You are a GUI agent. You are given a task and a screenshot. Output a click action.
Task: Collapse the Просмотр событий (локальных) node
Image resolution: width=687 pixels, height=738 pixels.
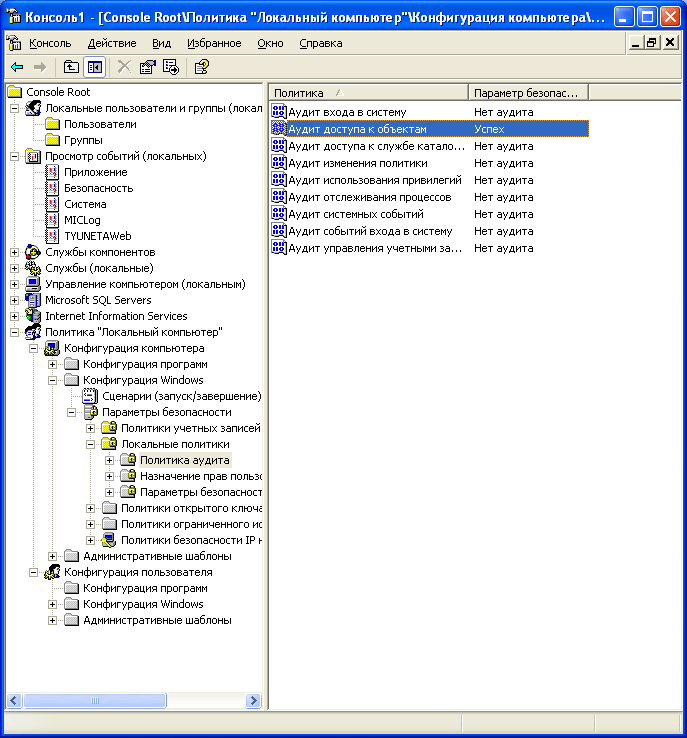coord(15,156)
